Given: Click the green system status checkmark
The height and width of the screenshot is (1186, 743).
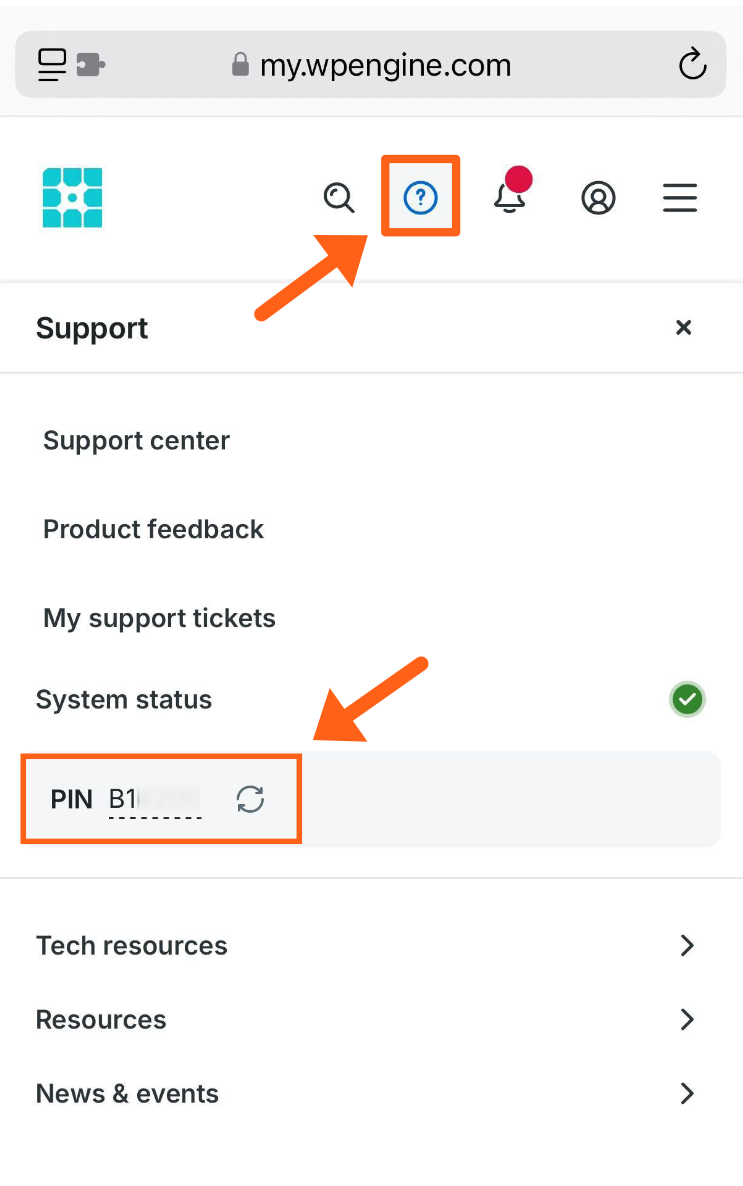Looking at the screenshot, I should point(687,700).
